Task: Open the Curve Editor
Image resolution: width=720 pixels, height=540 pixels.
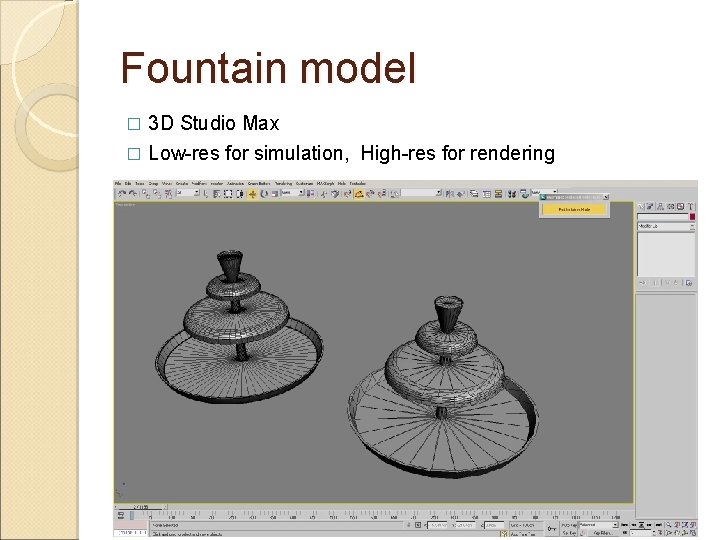Action: tap(486, 194)
